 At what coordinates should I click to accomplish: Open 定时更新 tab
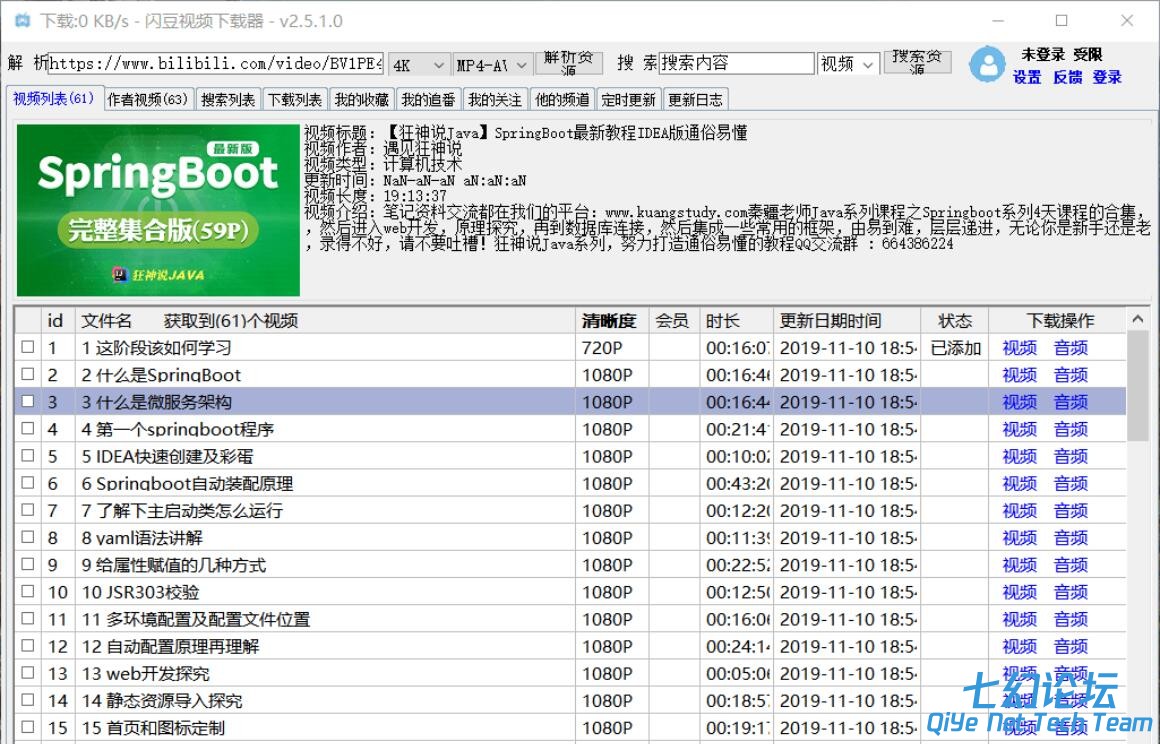[628, 99]
